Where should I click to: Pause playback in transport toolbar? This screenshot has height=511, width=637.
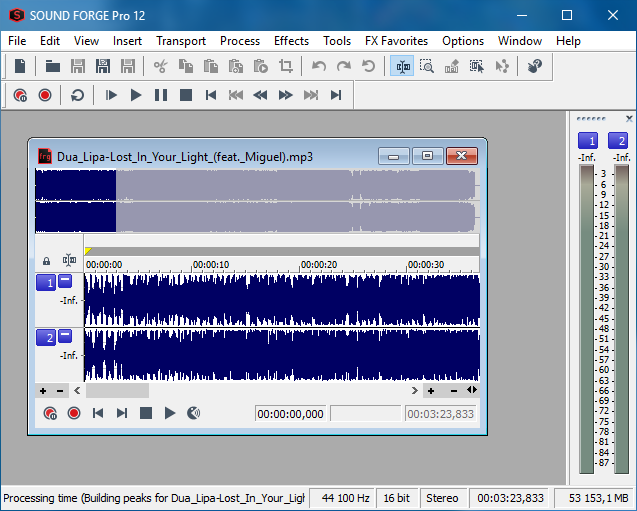coord(161,95)
